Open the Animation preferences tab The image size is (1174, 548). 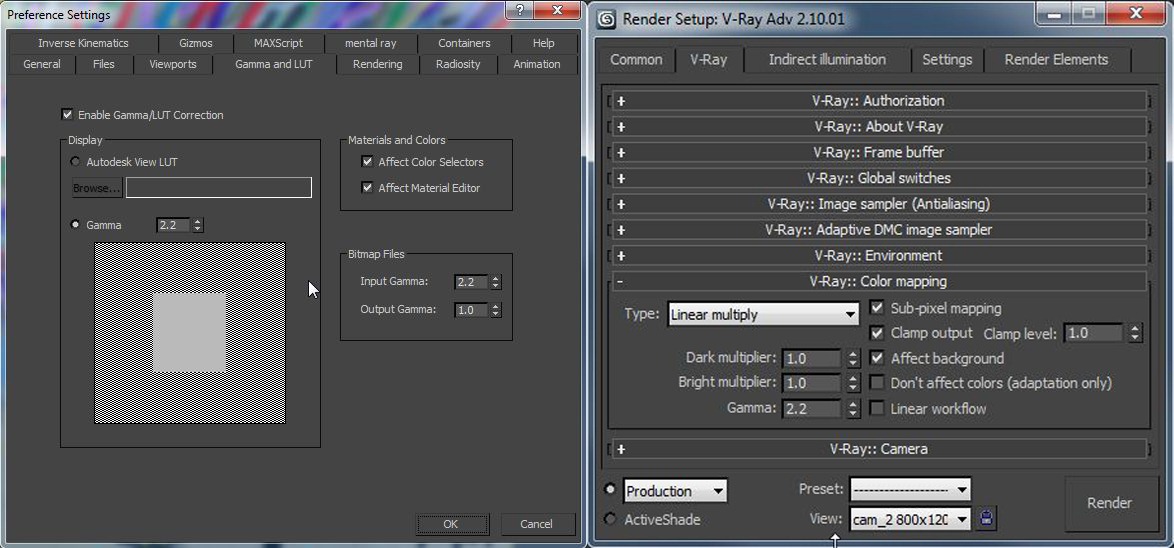[x=537, y=64]
